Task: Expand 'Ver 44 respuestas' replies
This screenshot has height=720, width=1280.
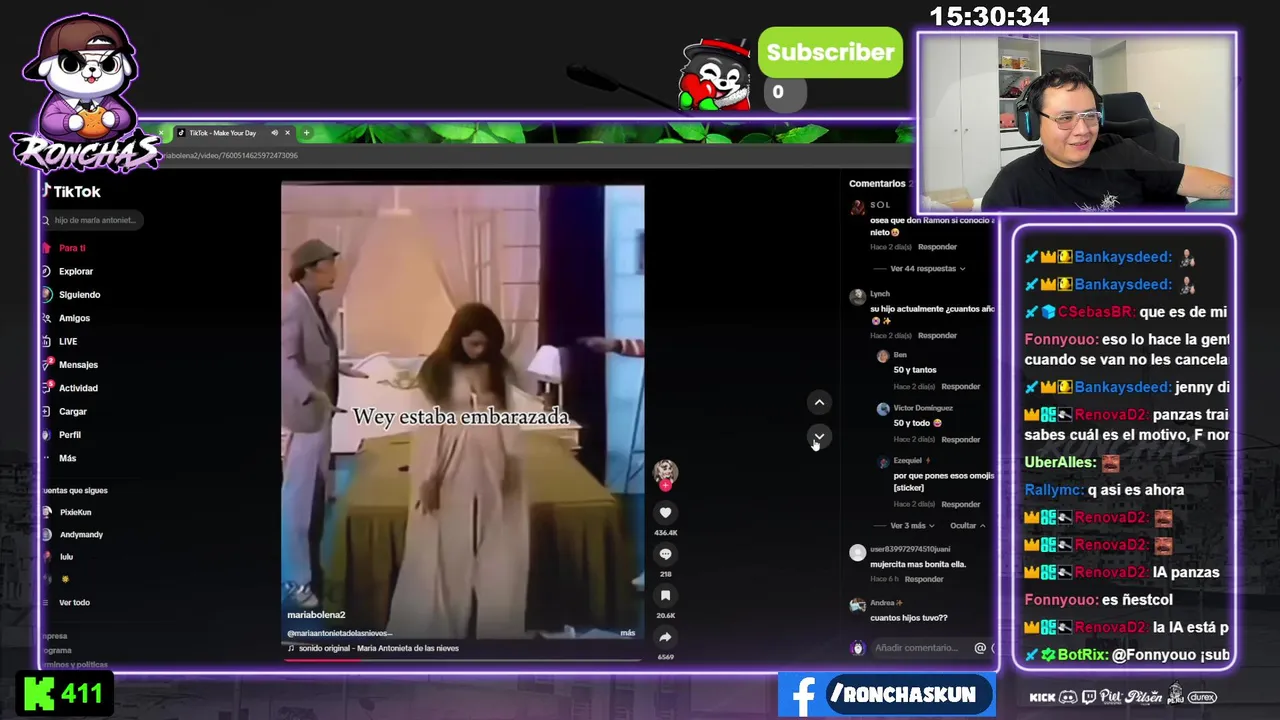Action: [x=927, y=269]
